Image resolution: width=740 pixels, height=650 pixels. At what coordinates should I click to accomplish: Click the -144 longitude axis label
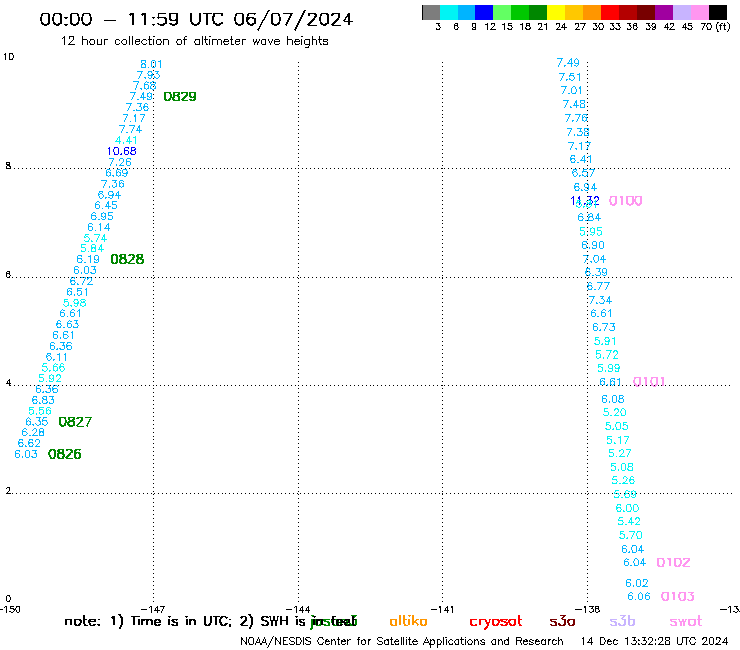tap(298, 609)
